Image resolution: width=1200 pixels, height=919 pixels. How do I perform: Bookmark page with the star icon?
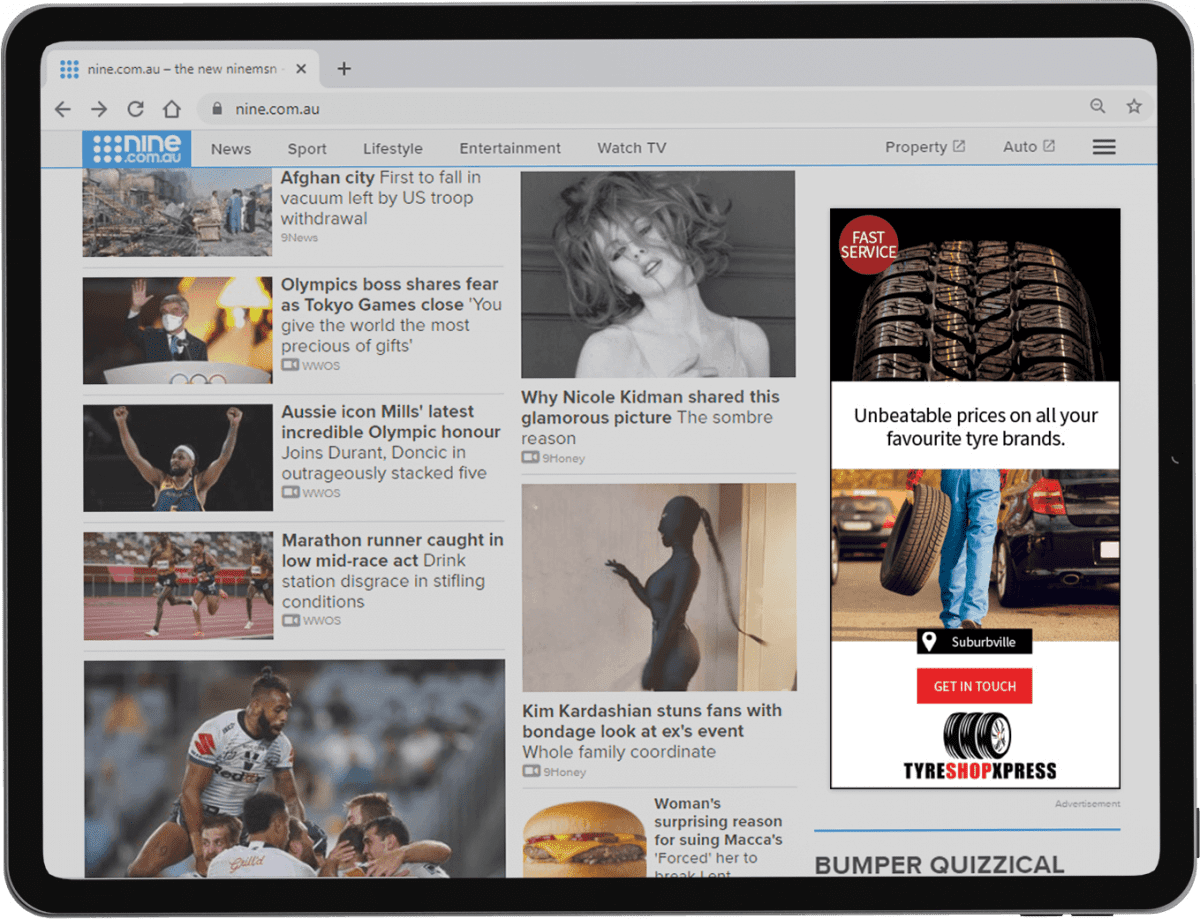(x=1133, y=106)
